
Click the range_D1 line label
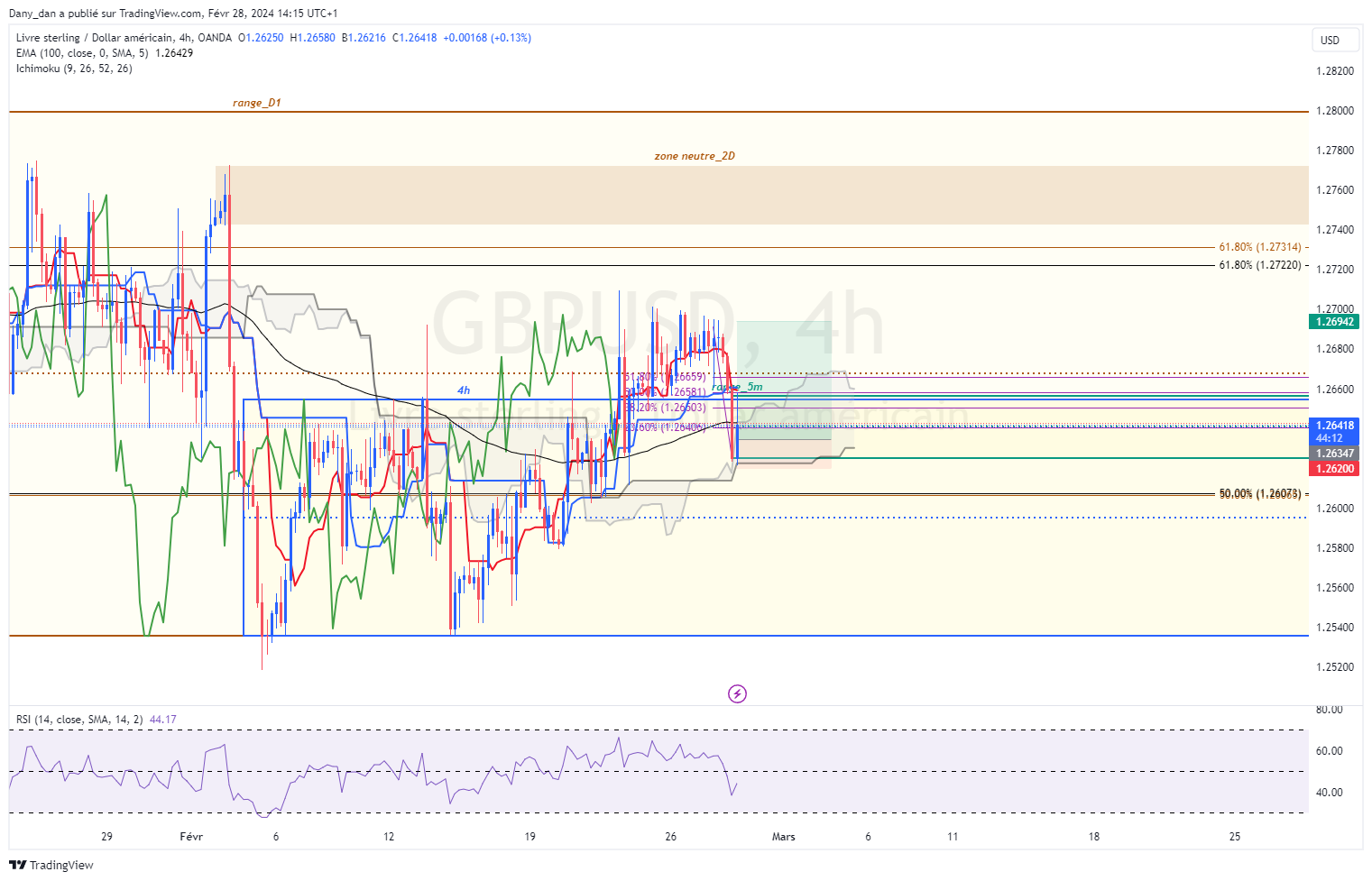[x=256, y=103]
